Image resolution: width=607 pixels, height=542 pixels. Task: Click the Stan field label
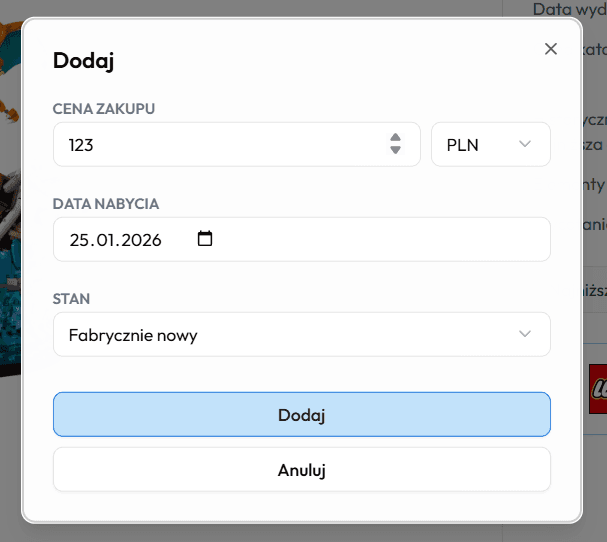pos(71,298)
